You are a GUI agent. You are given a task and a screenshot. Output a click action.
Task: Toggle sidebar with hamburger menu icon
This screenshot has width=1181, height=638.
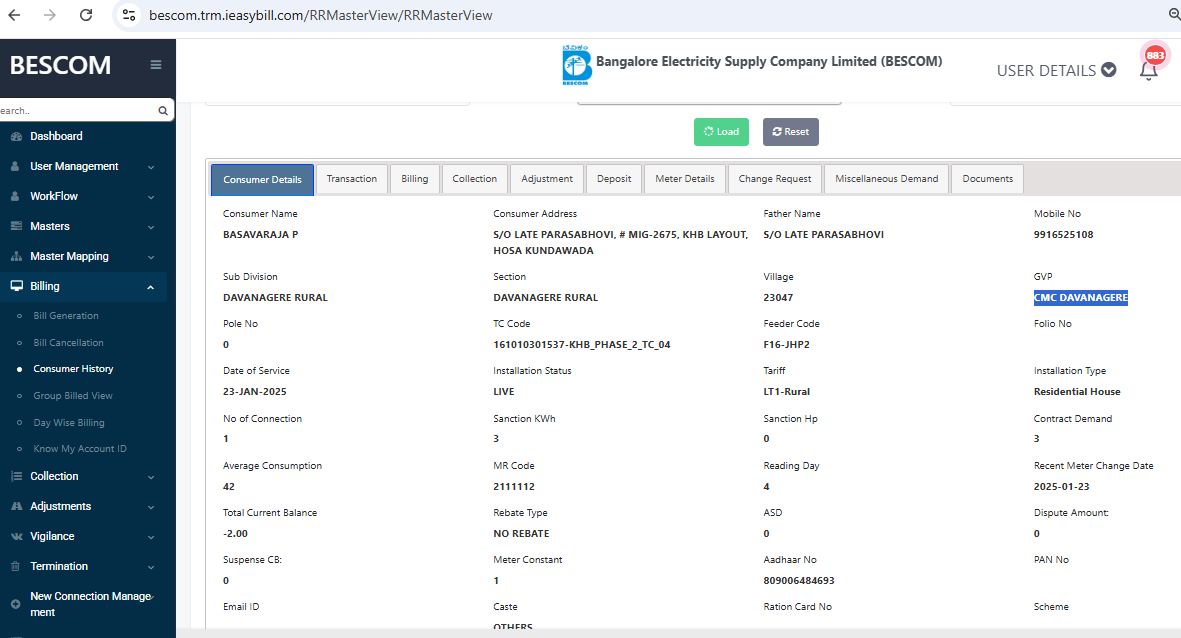click(156, 65)
